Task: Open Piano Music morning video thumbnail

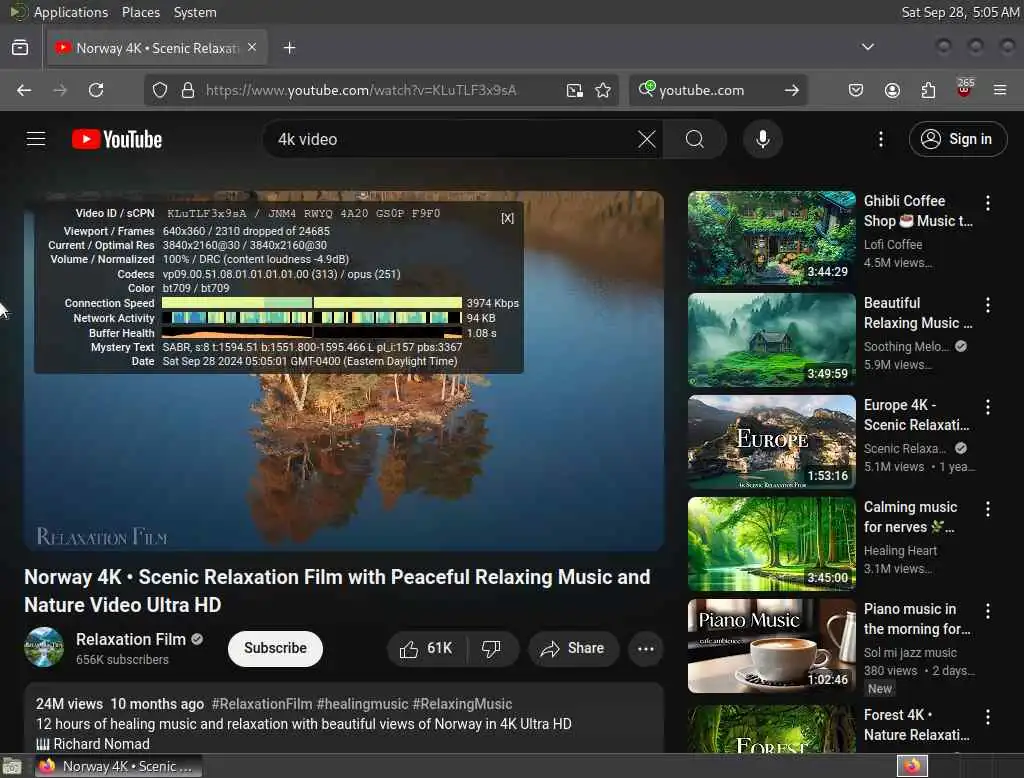Action: click(771, 646)
